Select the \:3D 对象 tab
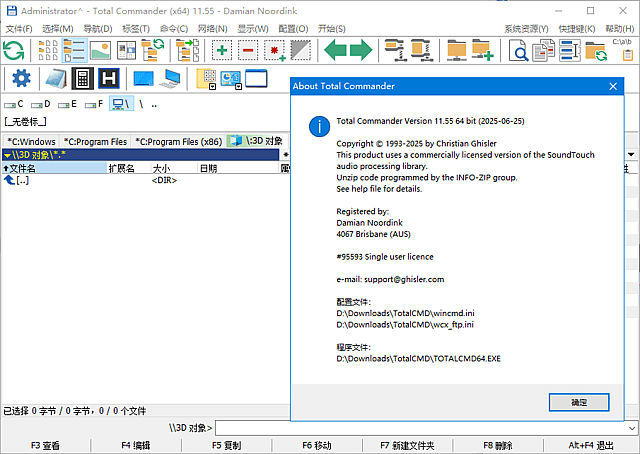 257,141
